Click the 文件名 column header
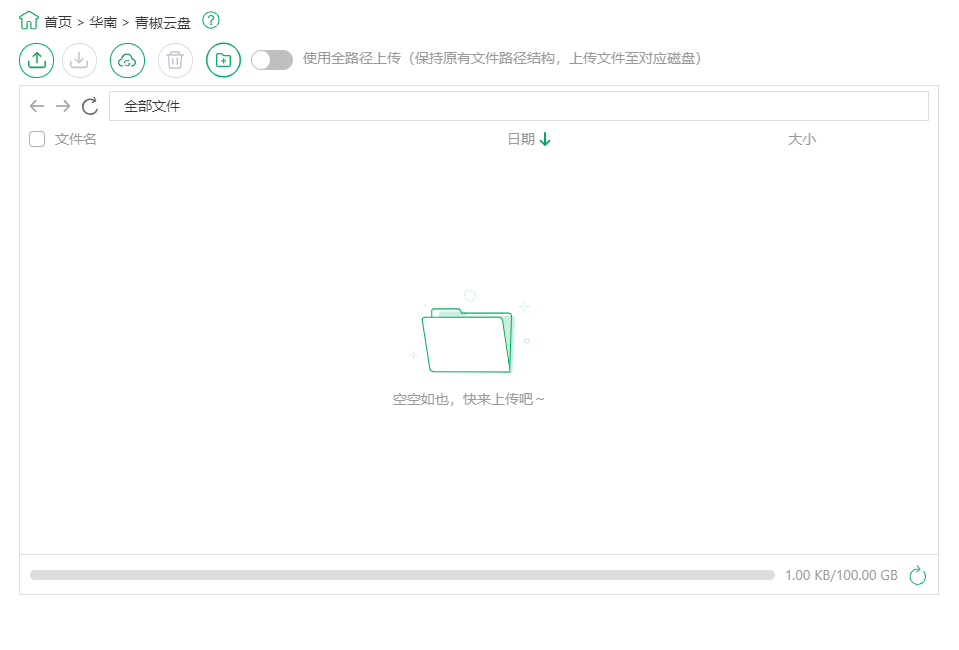The image size is (959, 650). 75,139
